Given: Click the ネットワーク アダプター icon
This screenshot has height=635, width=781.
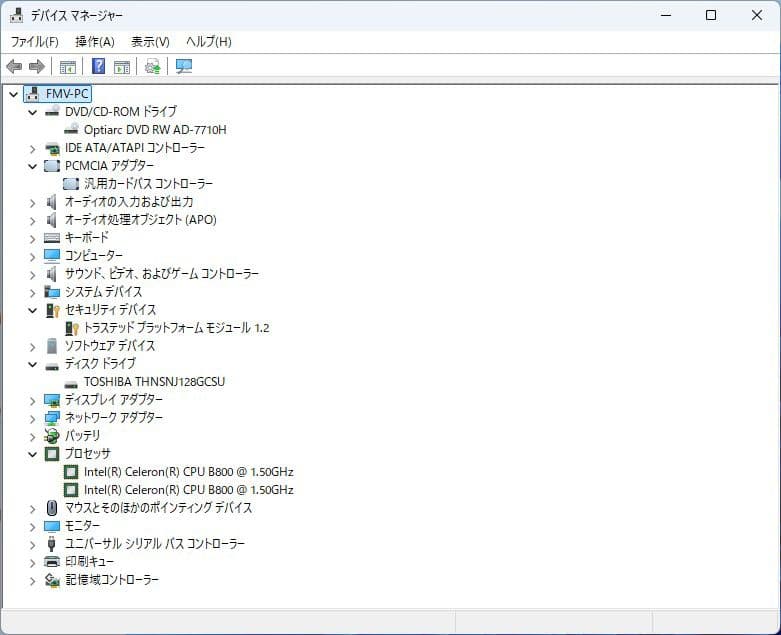Looking at the screenshot, I should [x=52, y=418].
